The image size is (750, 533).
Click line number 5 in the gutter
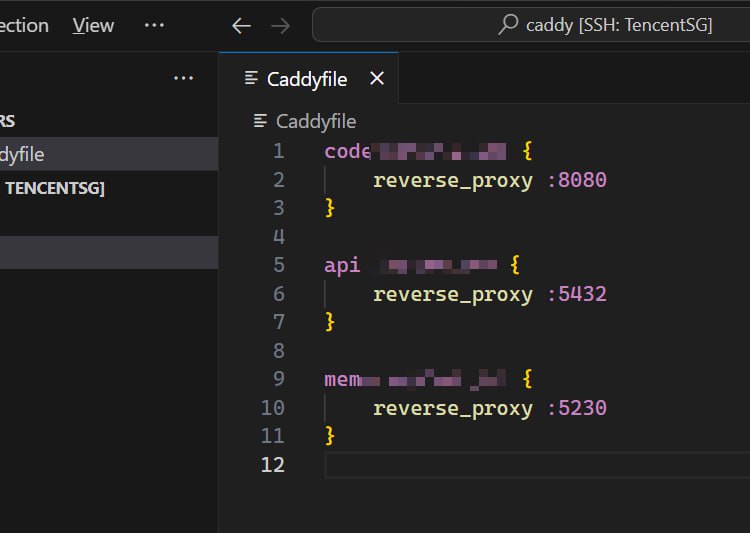tap(277, 265)
